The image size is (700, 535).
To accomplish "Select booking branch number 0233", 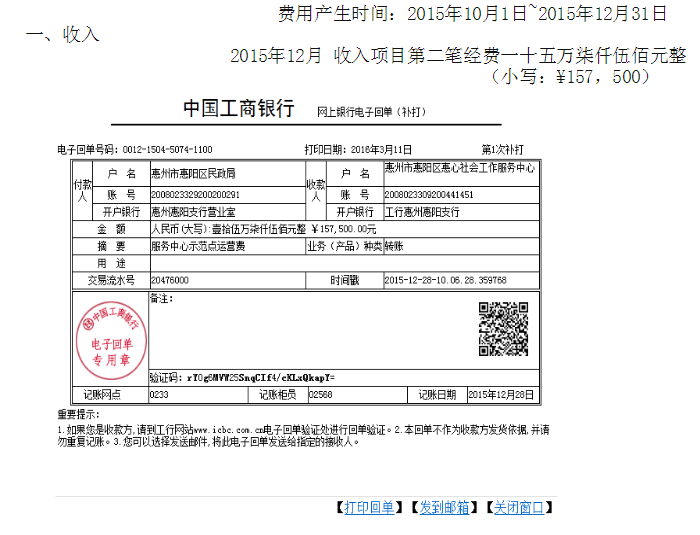I will [x=158, y=395].
